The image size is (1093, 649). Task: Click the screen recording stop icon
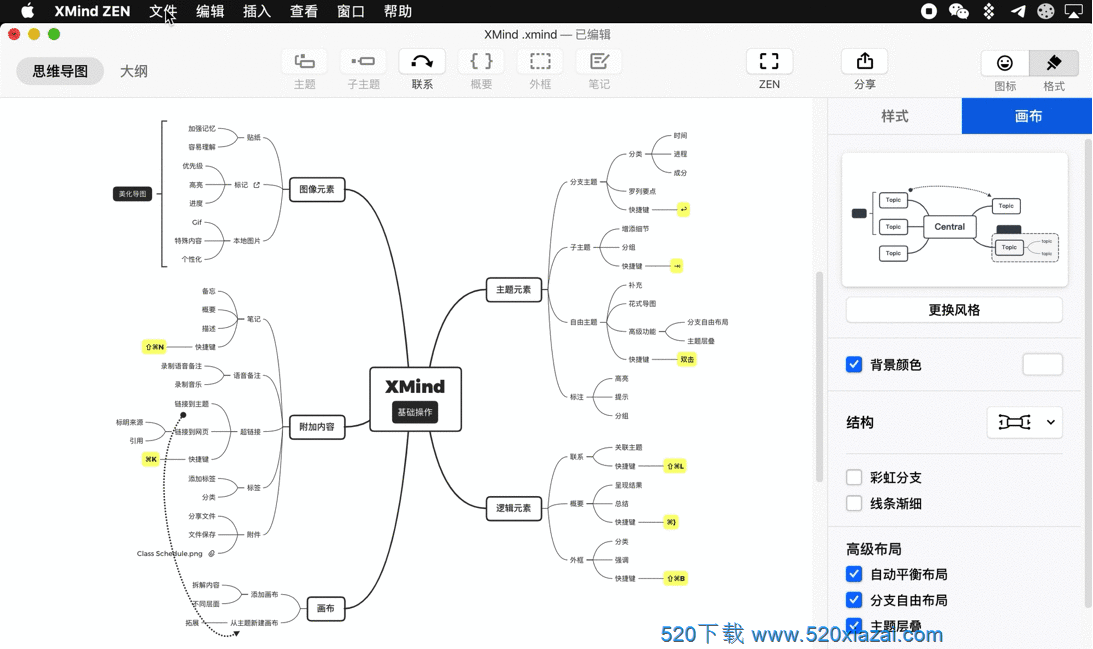(928, 11)
